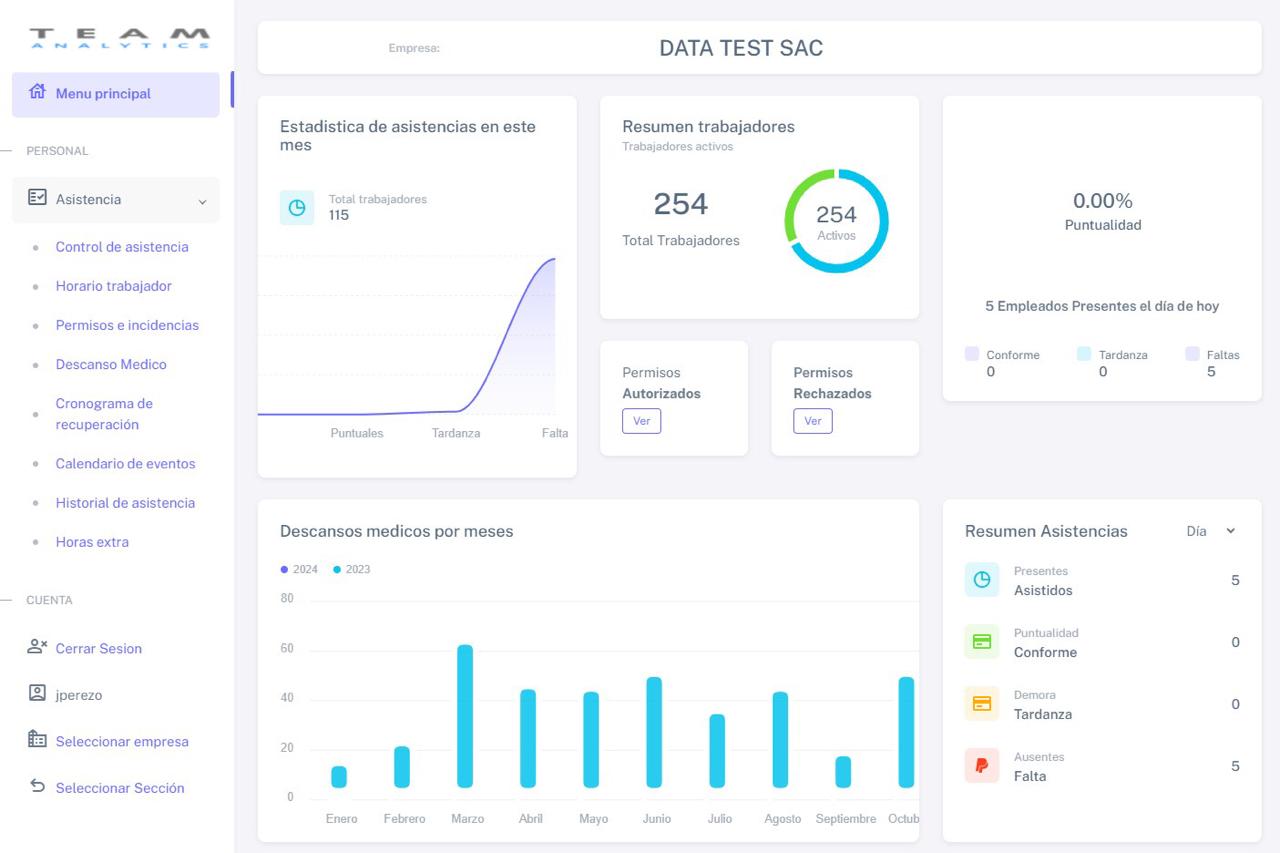Open Permisos e incidencias section
Viewport: 1280px width, 853px height.
click(x=127, y=325)
